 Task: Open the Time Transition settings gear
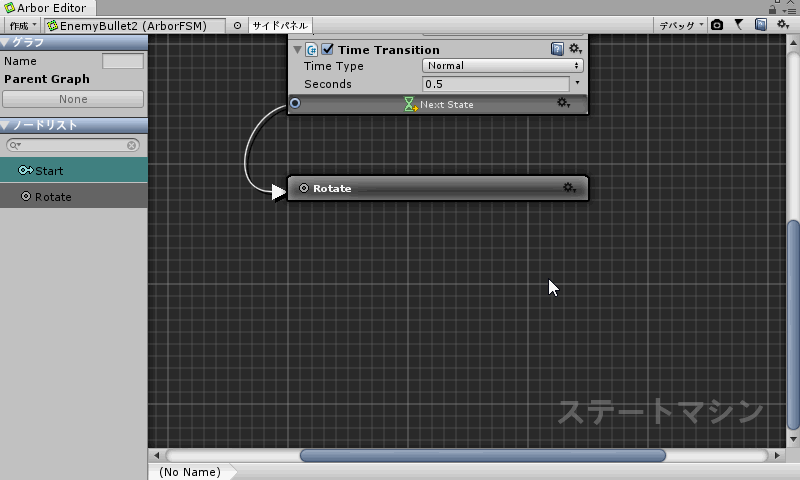click(576, 49)
